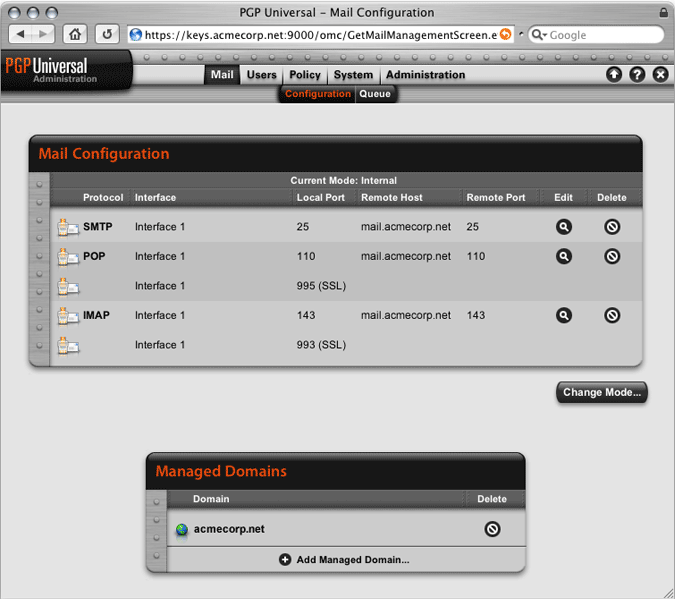This screenshot has width=675, height=599.
Task: Open help with the question mark icon
Action: tap(637, 74)
